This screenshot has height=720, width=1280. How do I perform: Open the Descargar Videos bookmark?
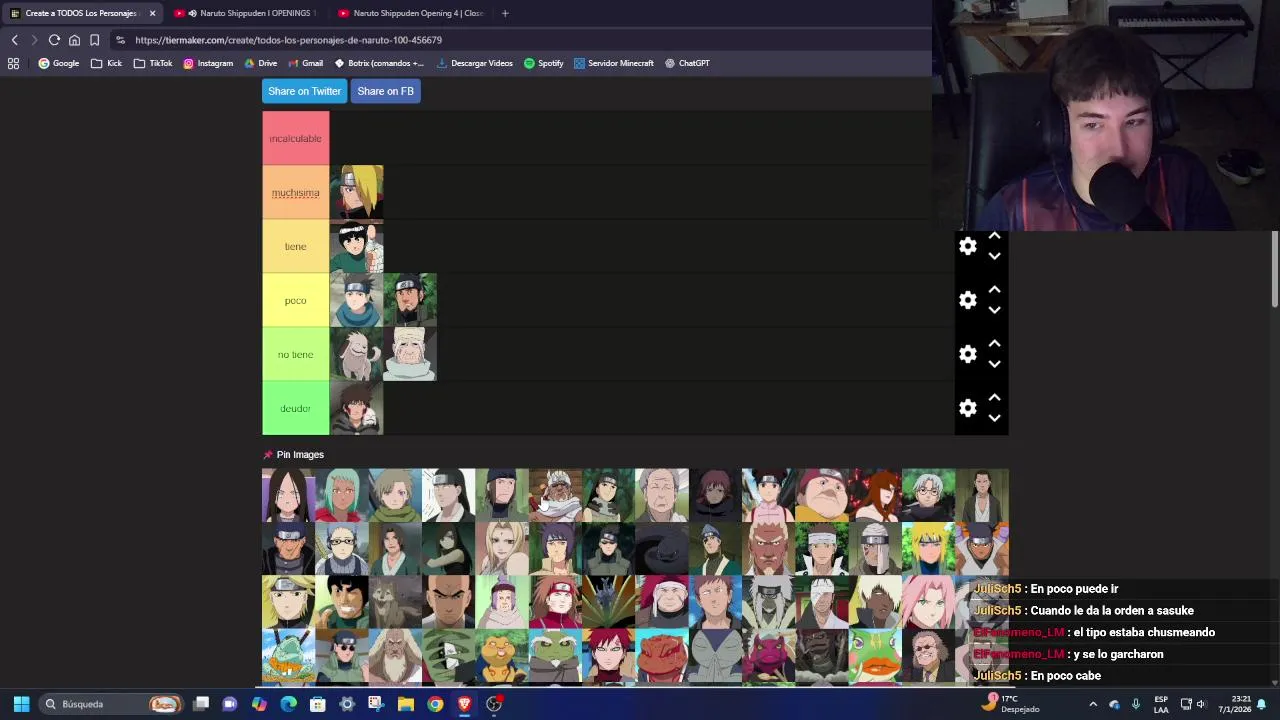tap(474, 63)
